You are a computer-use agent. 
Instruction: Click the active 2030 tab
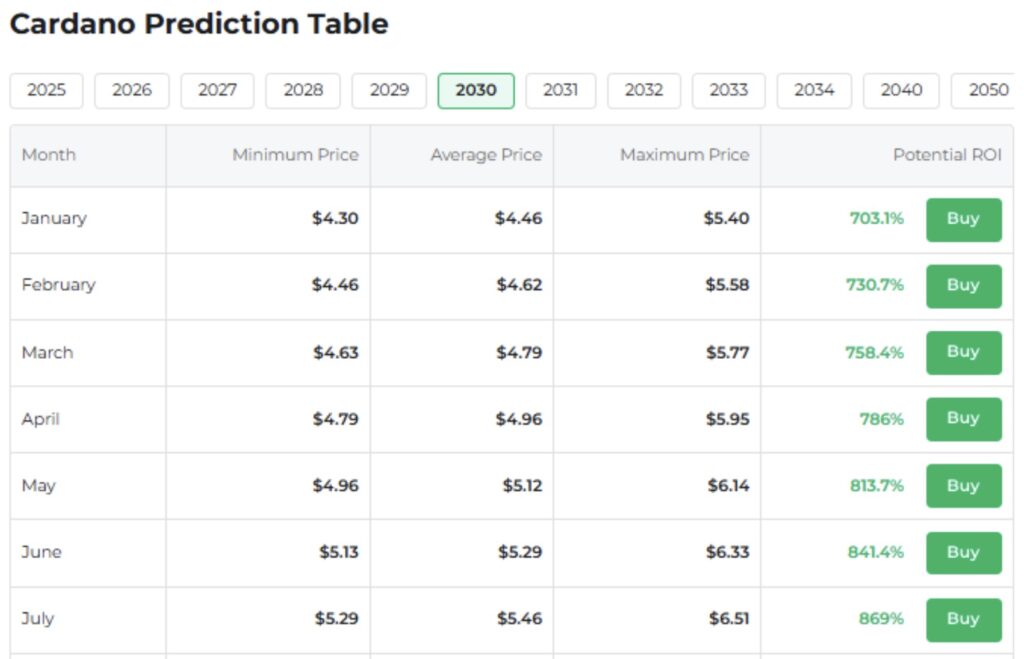(476, 90)
